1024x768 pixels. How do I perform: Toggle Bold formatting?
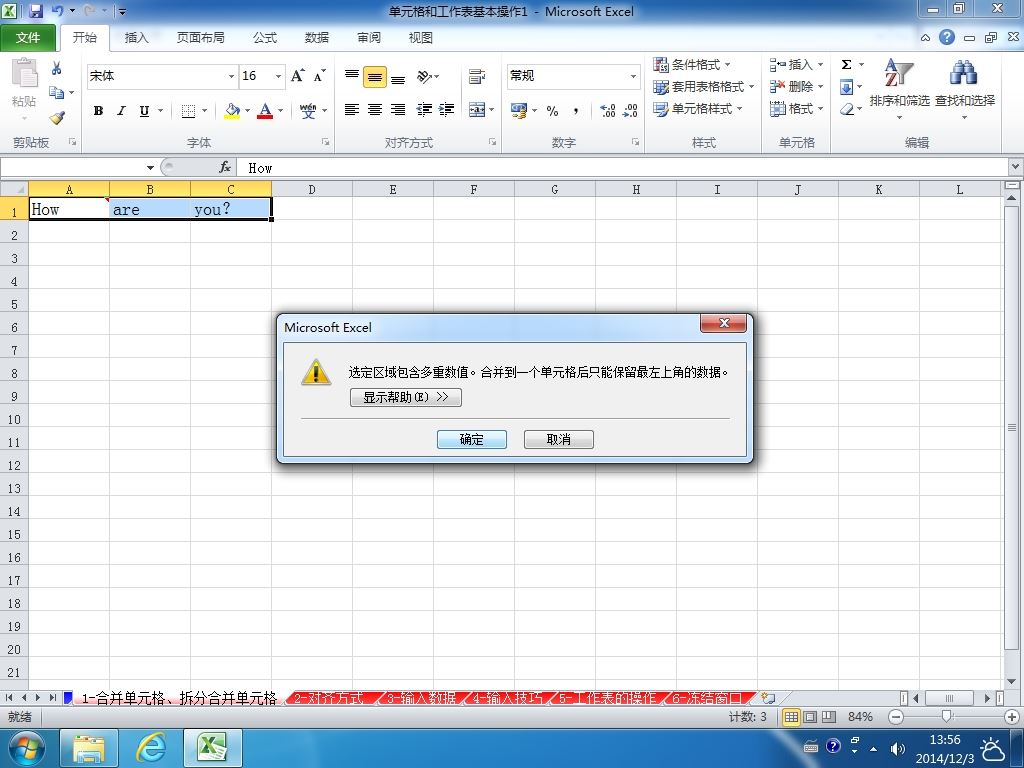[99, 111]
